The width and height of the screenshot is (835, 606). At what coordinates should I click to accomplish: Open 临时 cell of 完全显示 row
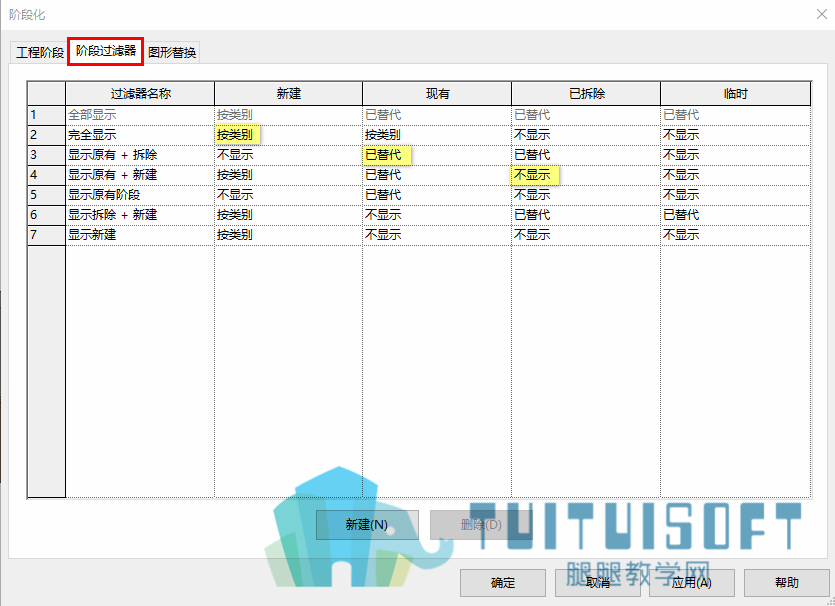(735, 135)
